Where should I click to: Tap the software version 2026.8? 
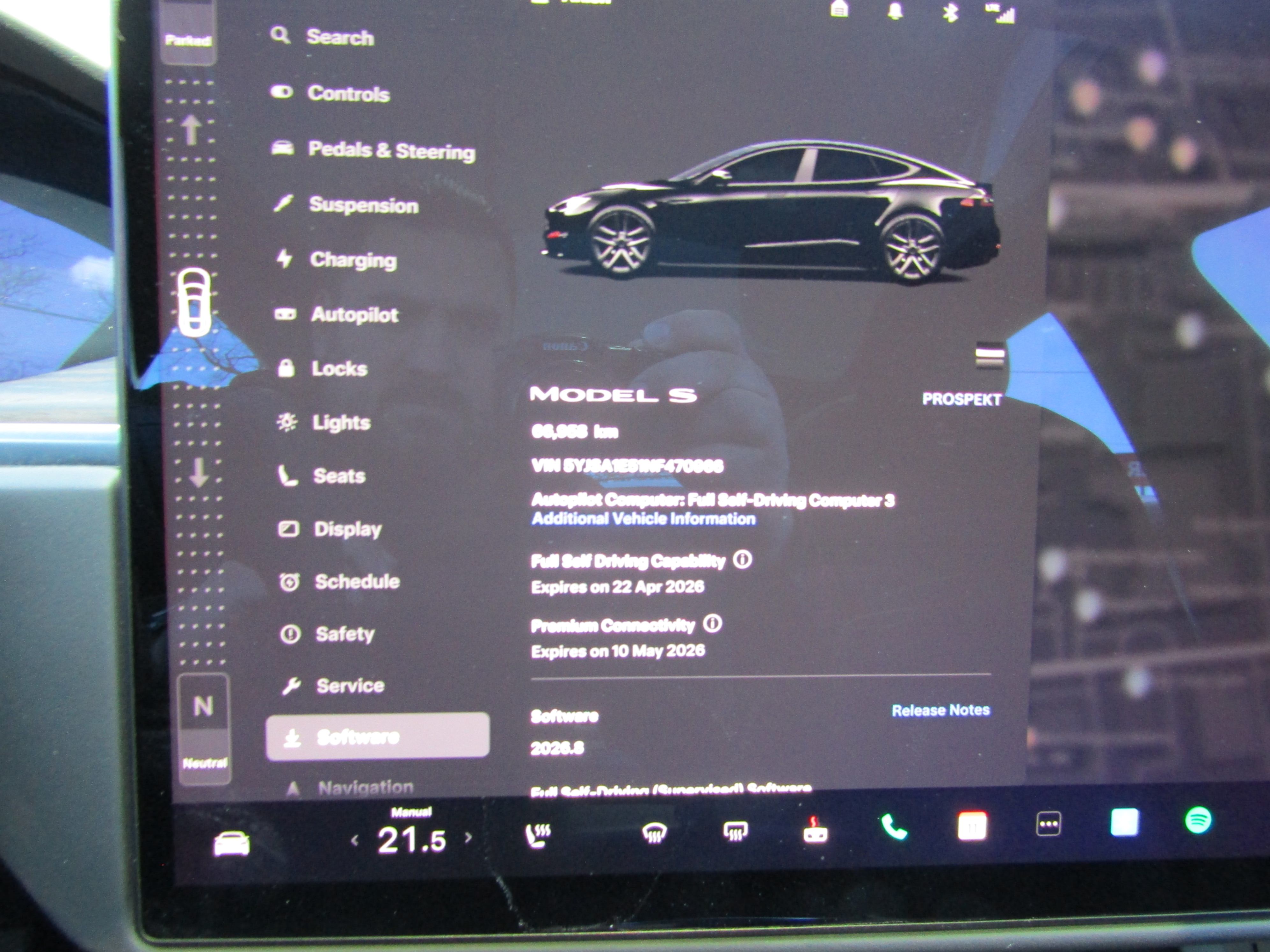[557, 748]
